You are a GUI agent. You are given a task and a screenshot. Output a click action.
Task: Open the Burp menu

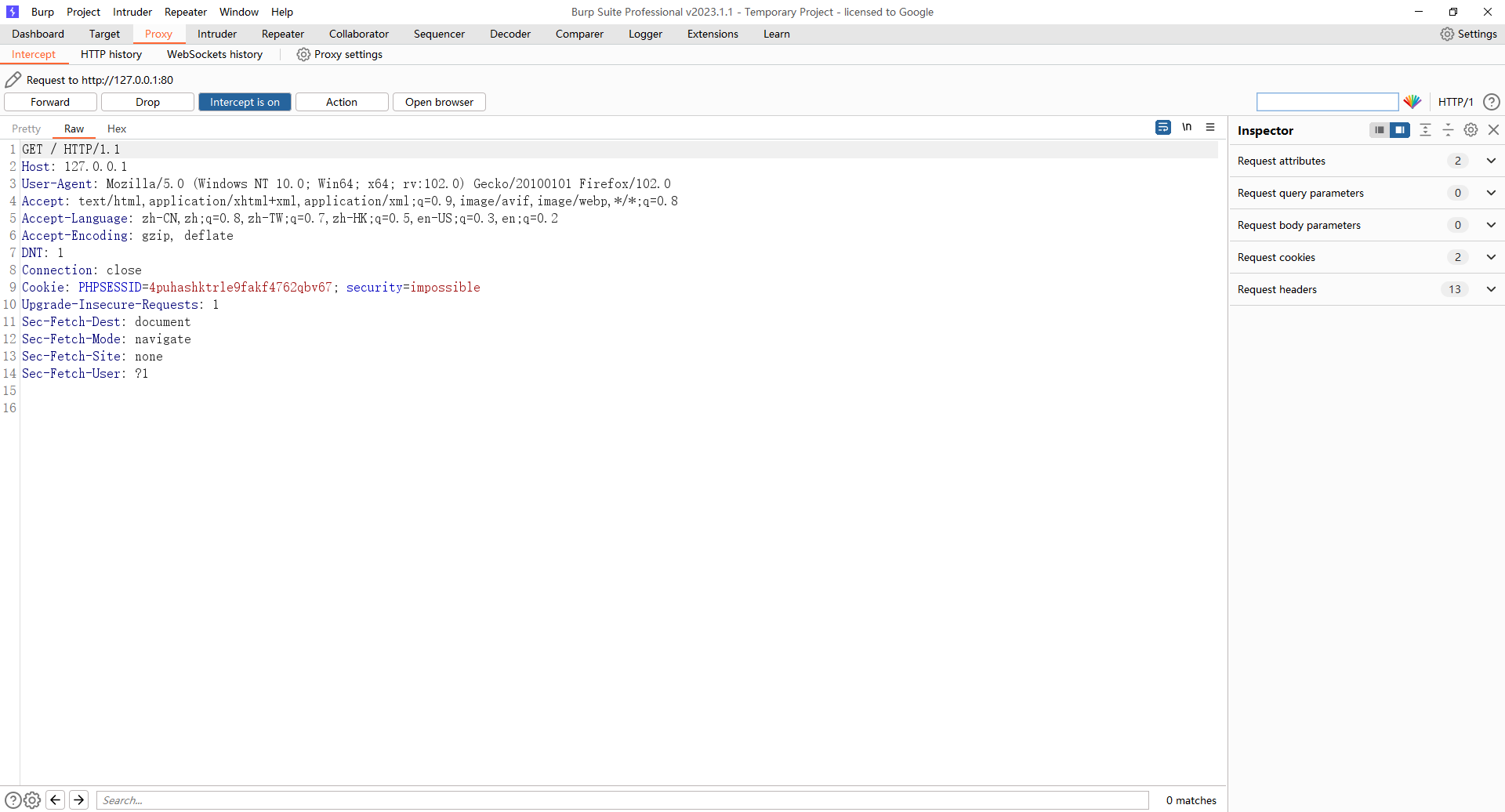pyautogui.click(x=42, y=12)
